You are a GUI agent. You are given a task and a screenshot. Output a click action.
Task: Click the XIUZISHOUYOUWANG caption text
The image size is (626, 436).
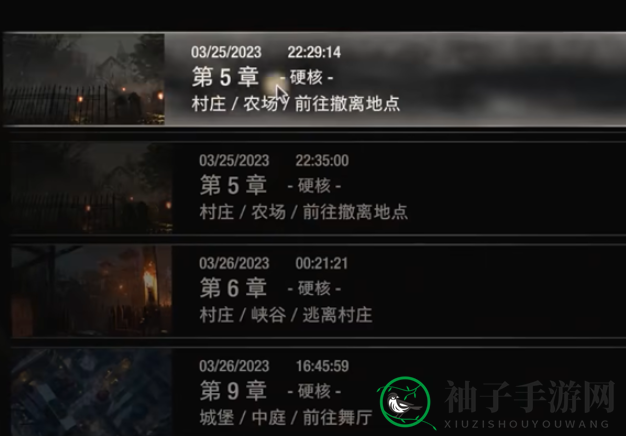[527, 424]
